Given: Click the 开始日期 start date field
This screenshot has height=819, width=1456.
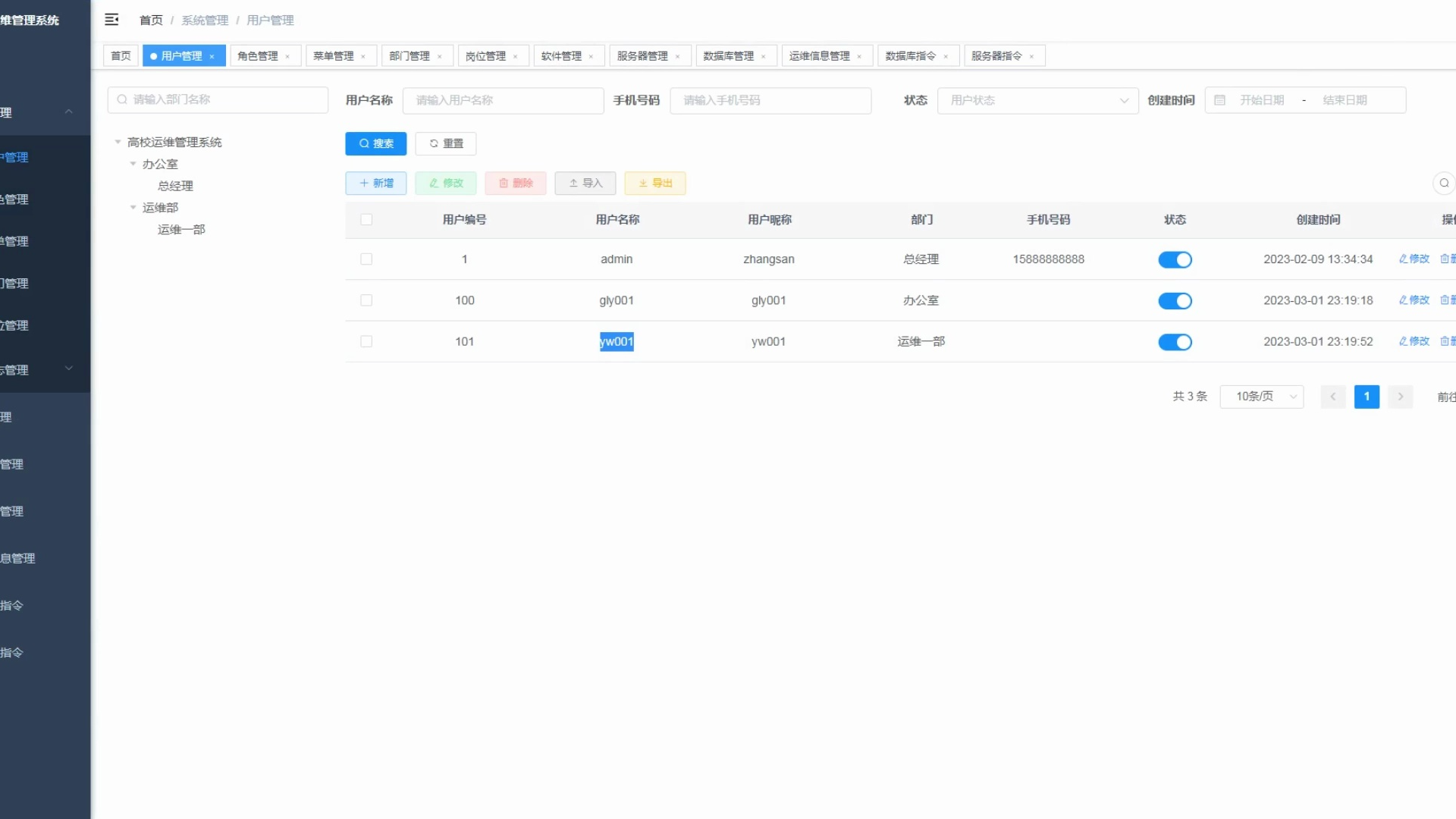Looking at the screenshot, I should coord(1262,100).
